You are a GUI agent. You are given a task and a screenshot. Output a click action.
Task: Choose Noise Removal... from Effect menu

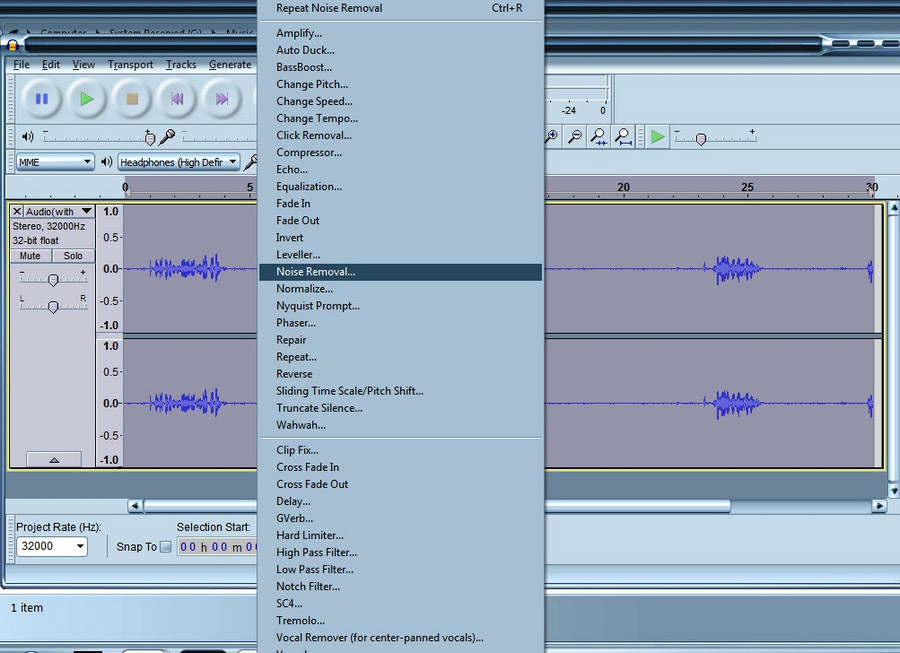(400, 271)
